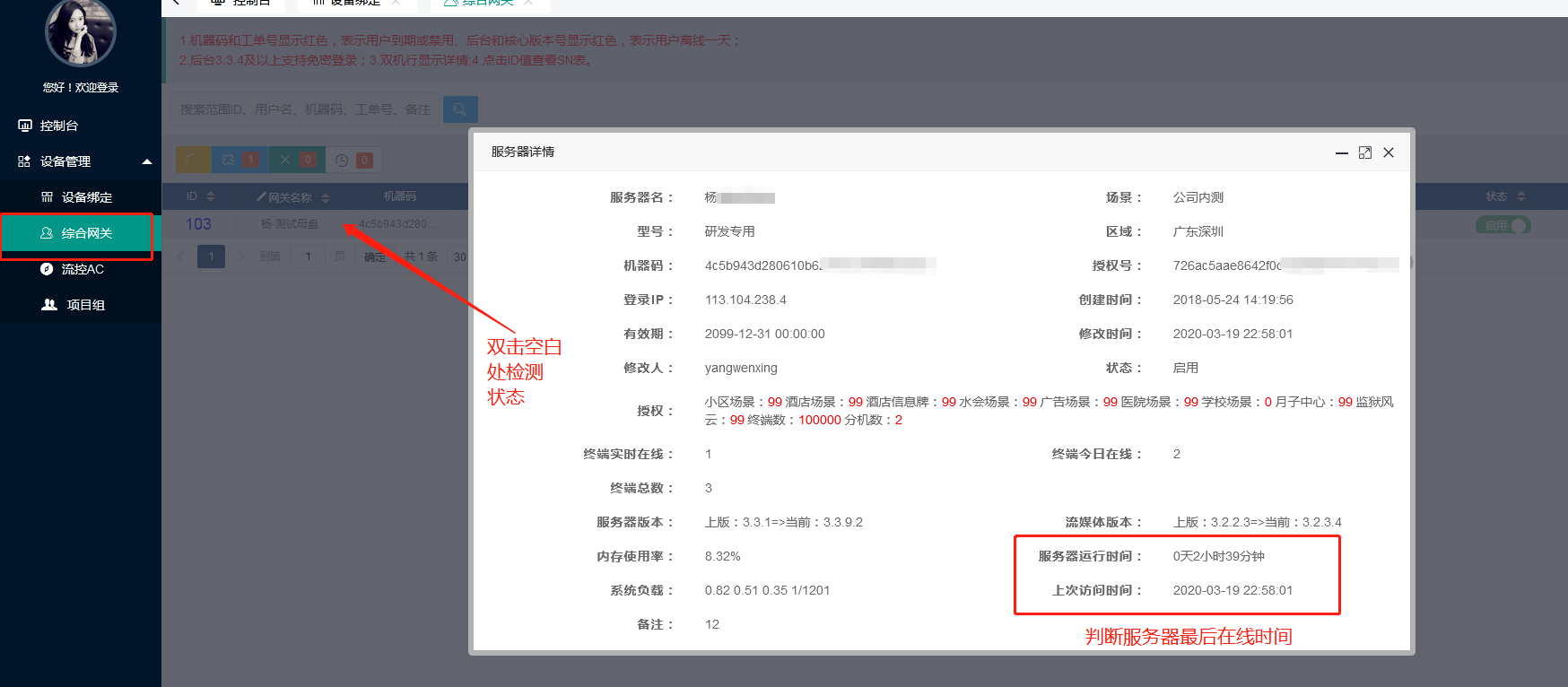Select 项目组 in the sidebar
Screen dimensions: 1568x687
[x=86, y=305]
